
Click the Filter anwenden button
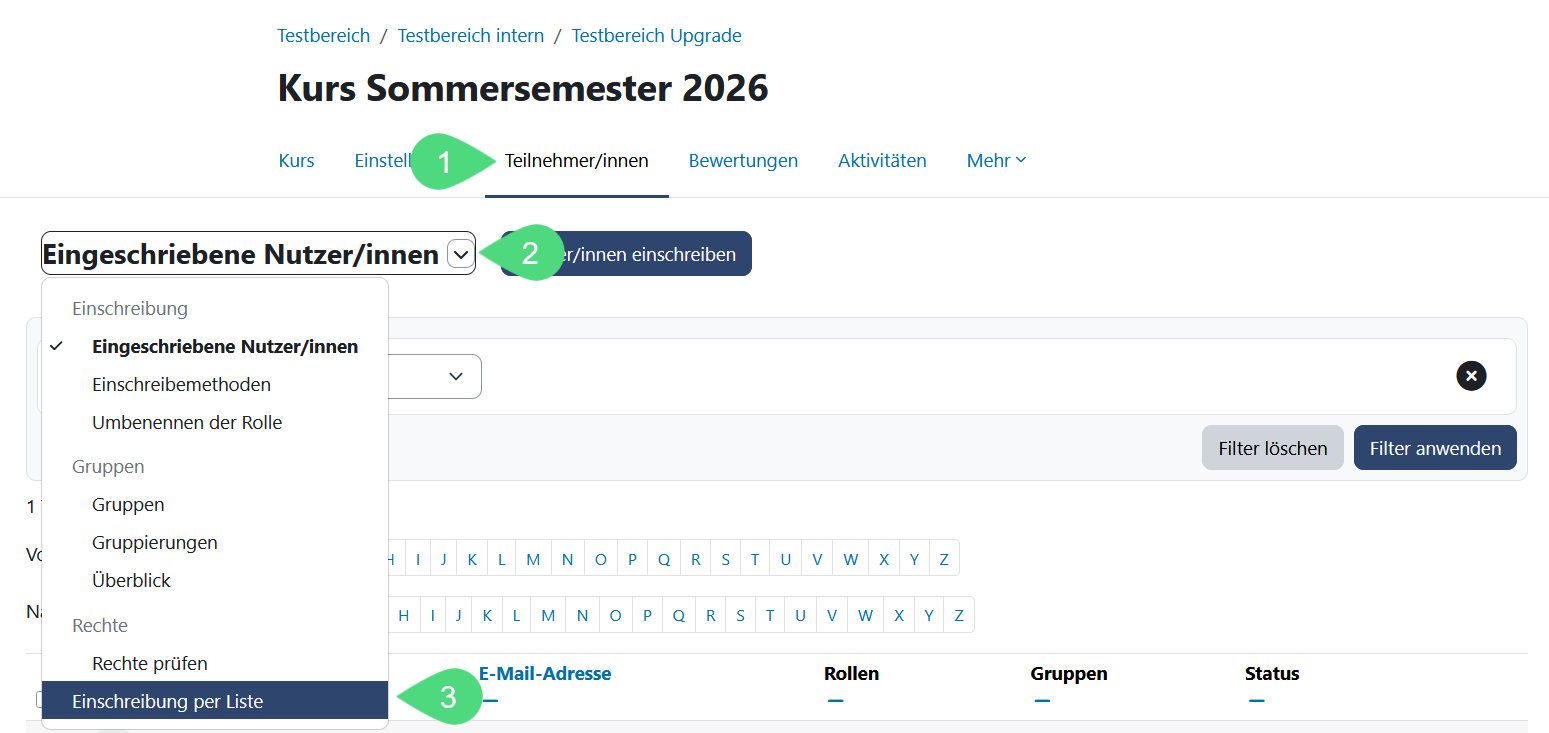pyautogui.click(x=1434, y=449)
